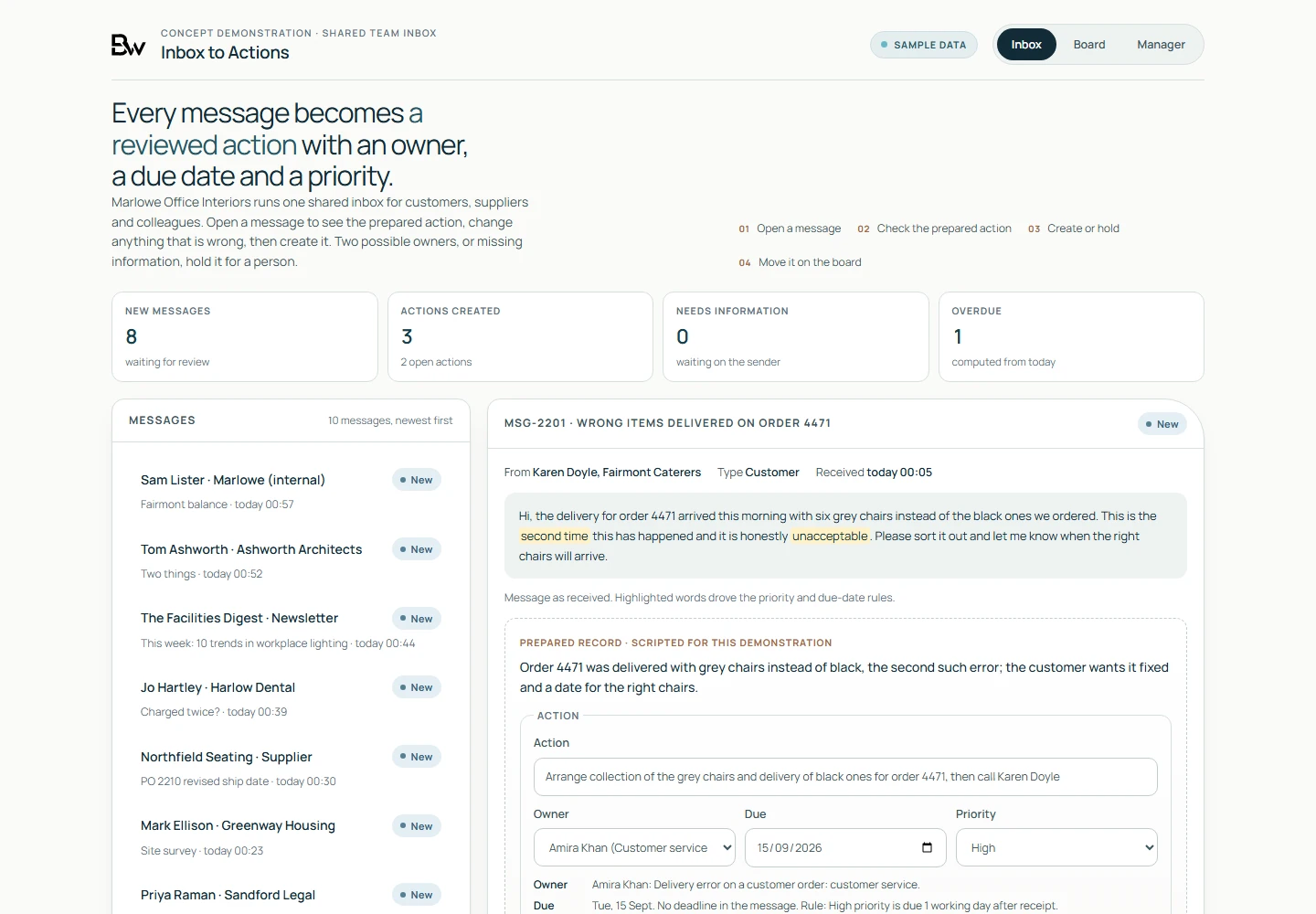
Task: Click New badge on Mark Ellison row
Action: [x=417, y=826]
